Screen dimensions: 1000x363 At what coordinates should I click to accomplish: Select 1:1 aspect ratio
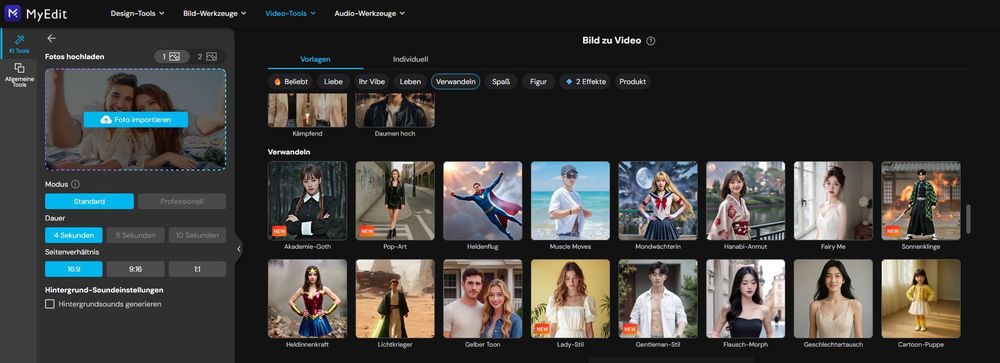(x=197, y=269)
